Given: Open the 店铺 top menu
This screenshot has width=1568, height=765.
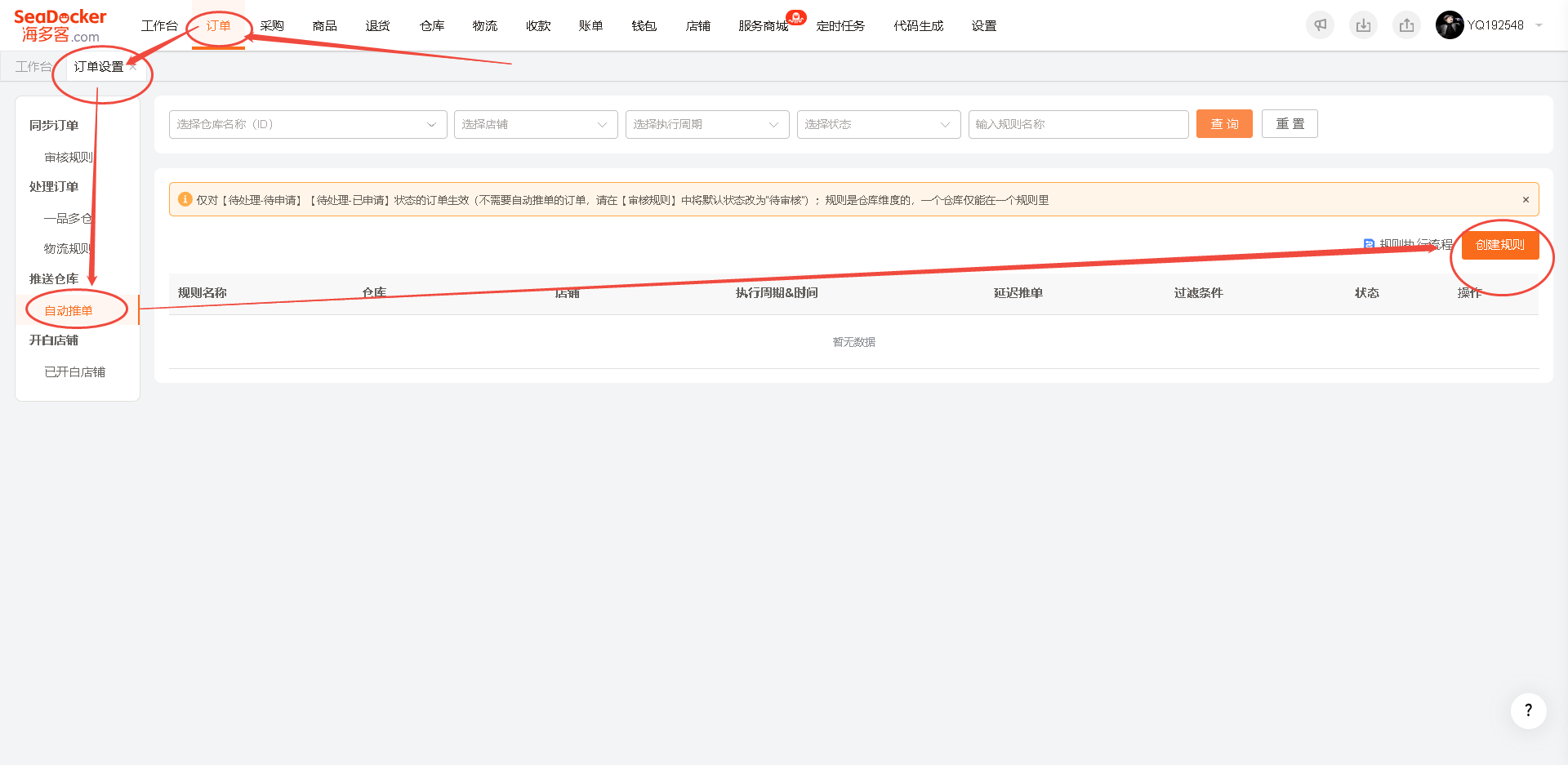Looking at the screenshot, I should pyautogui.click(x=698, y=26).
